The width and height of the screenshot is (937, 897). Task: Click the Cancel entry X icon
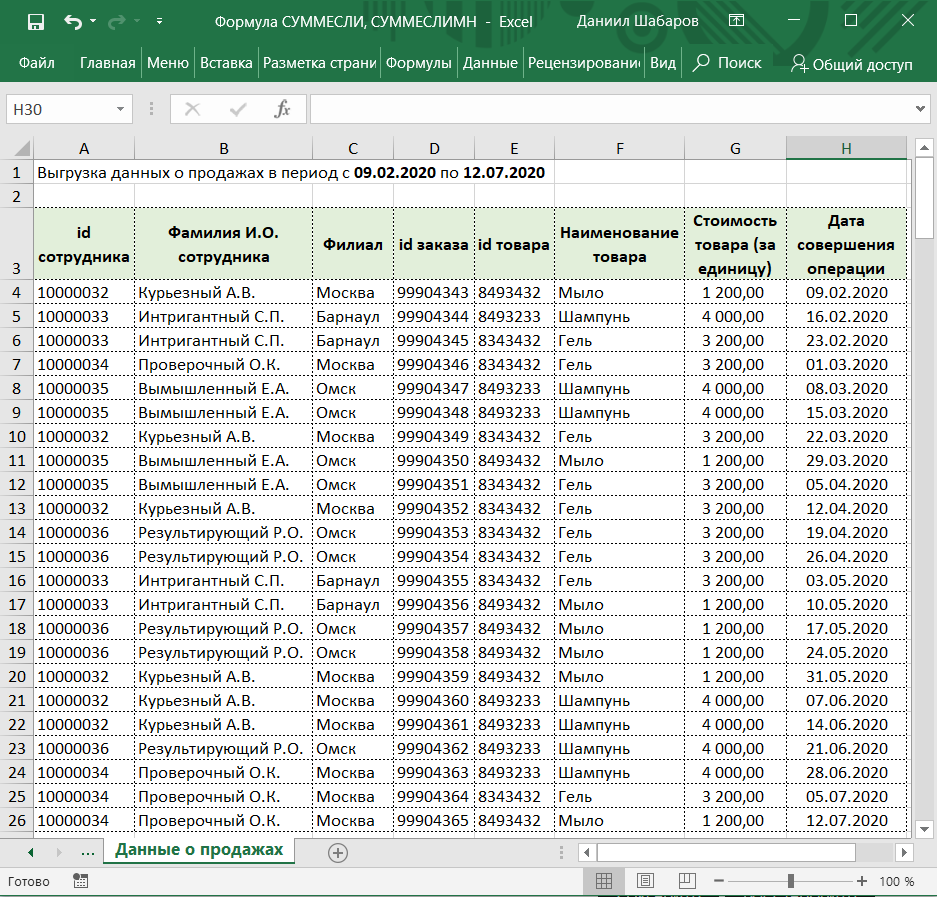192,109
